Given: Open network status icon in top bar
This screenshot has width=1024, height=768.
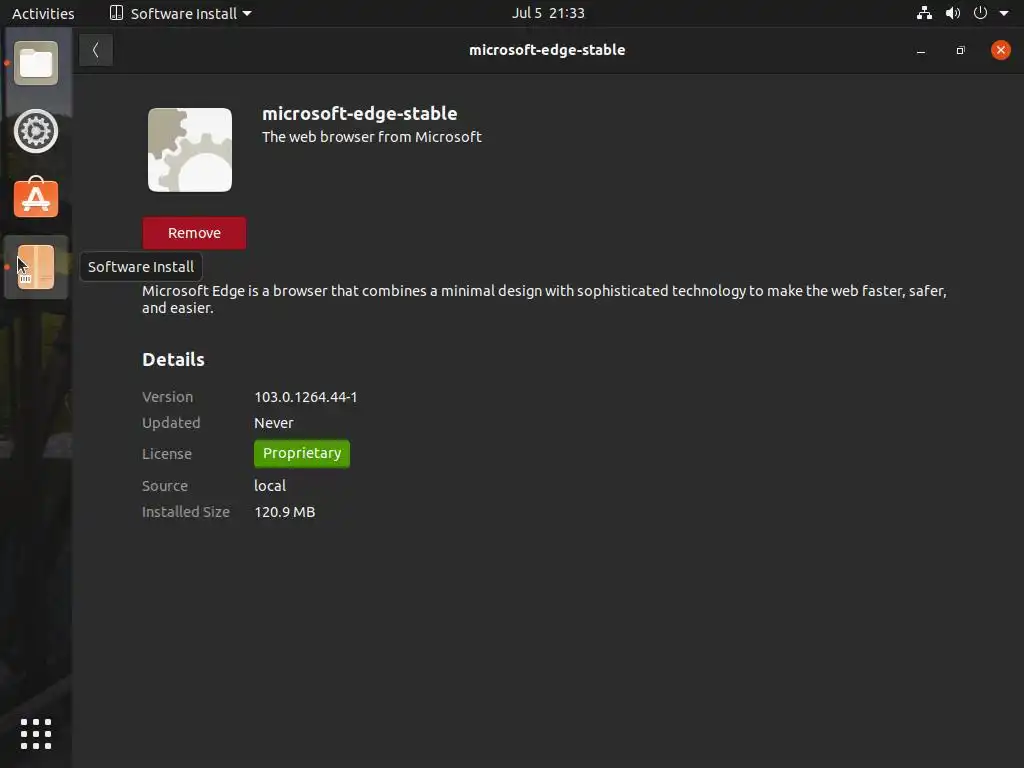Looking at the screenshot, I should pos(924,13).
